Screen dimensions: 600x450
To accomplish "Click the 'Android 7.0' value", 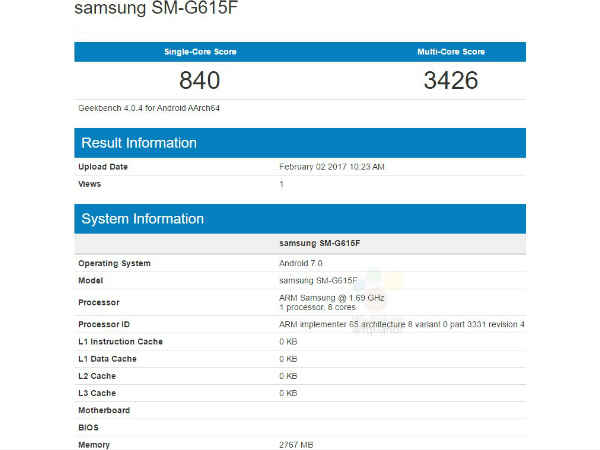I will point(301,263).
